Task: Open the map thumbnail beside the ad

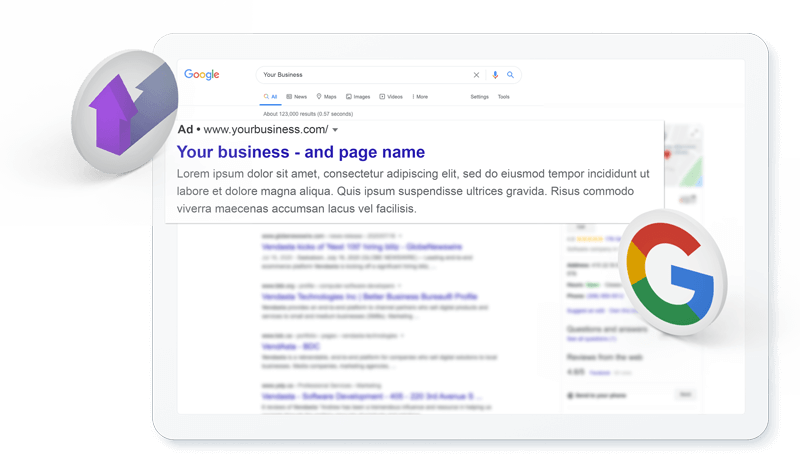Action: tap(683, 156)
